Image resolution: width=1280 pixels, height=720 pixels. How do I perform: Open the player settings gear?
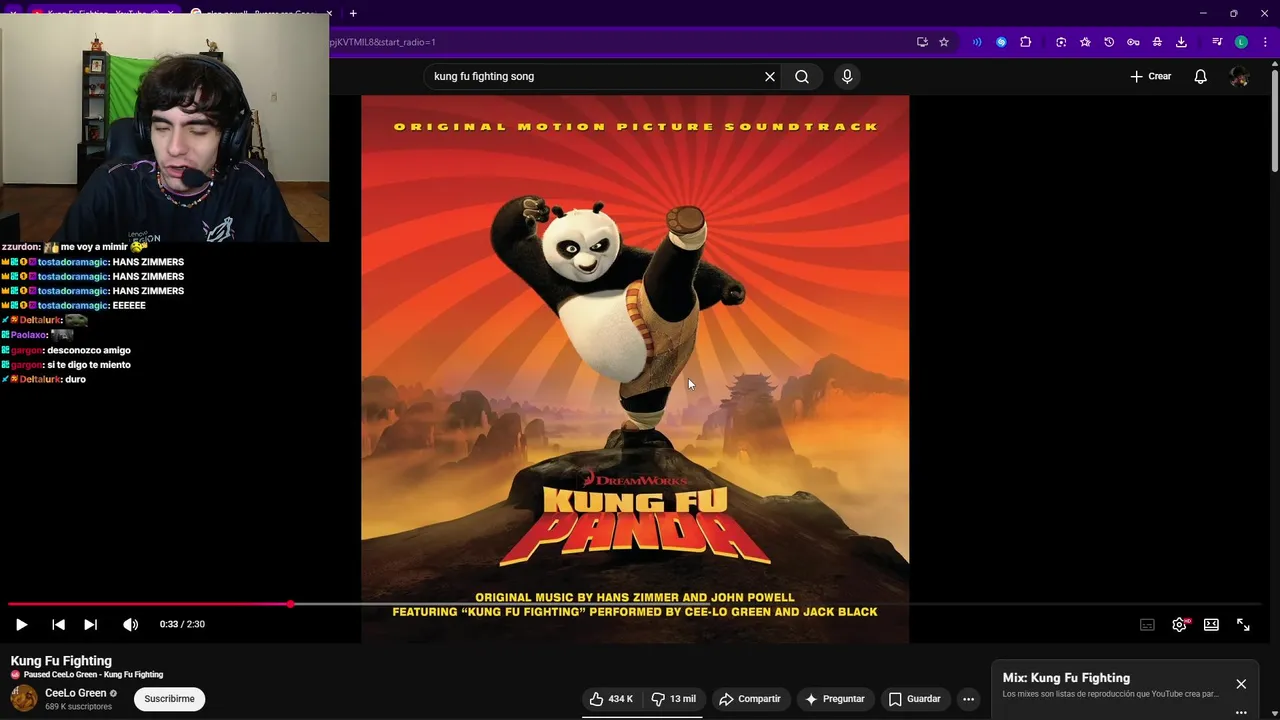point(1180,625)
